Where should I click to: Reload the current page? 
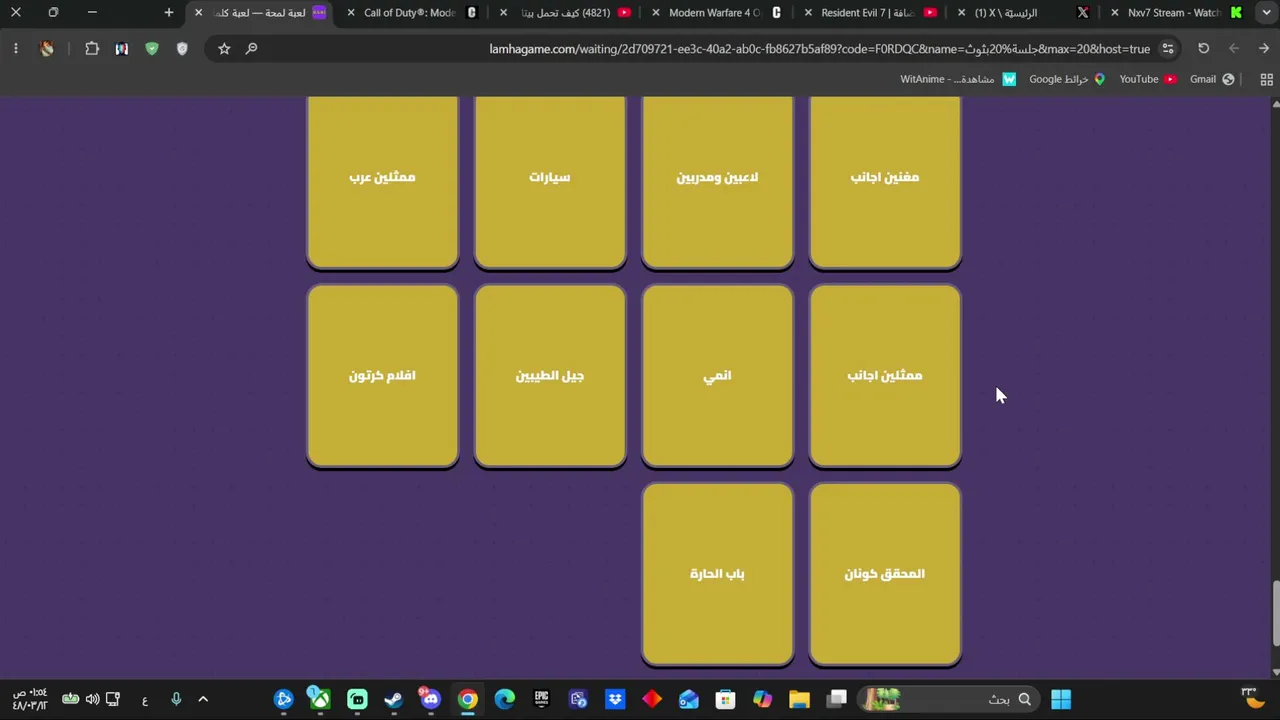click(x=1204, y=49)
